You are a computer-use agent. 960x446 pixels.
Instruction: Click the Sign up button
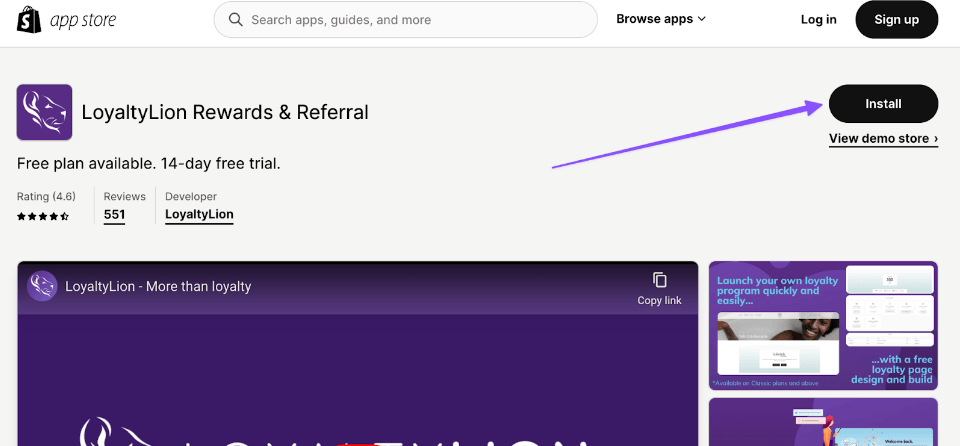click(896, 20)
